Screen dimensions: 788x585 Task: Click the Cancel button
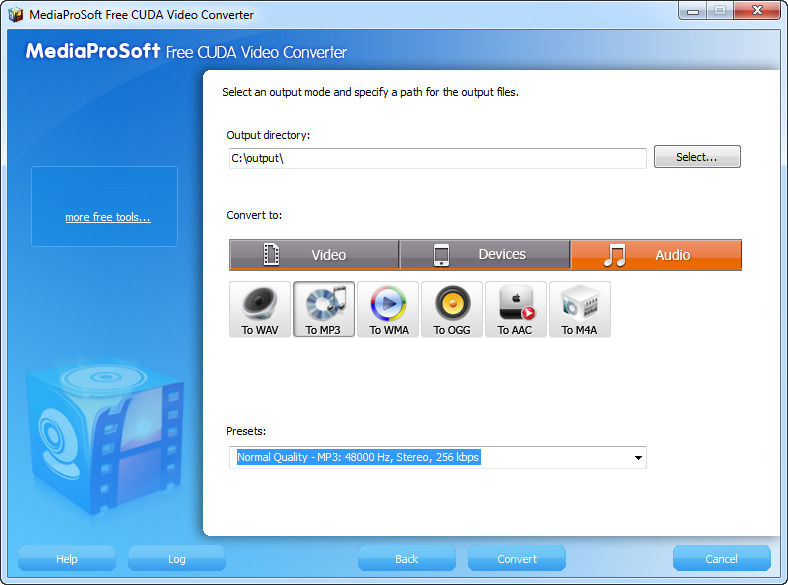[x=722, y=559]
